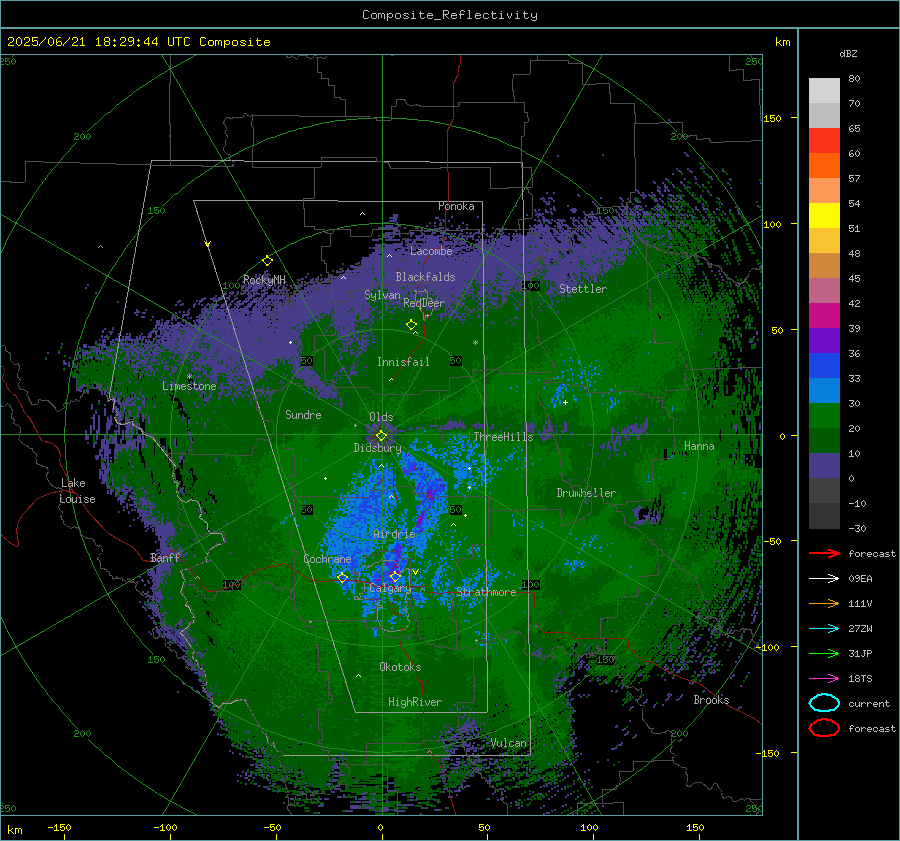Click the magenta 18TS arrow in legend
Screen dimensions: 900x841
824,679
